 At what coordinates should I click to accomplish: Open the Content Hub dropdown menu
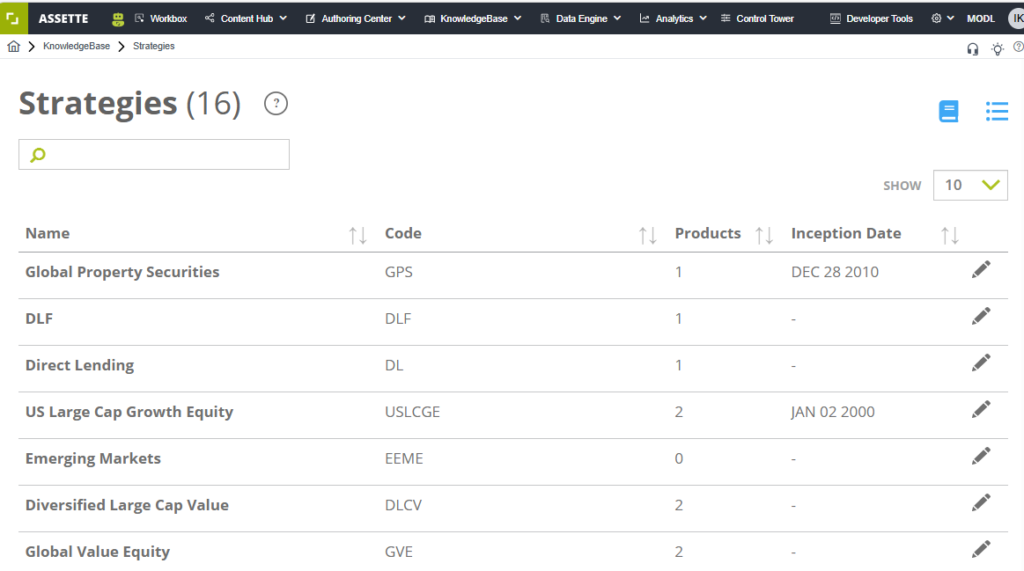(246, 19)
